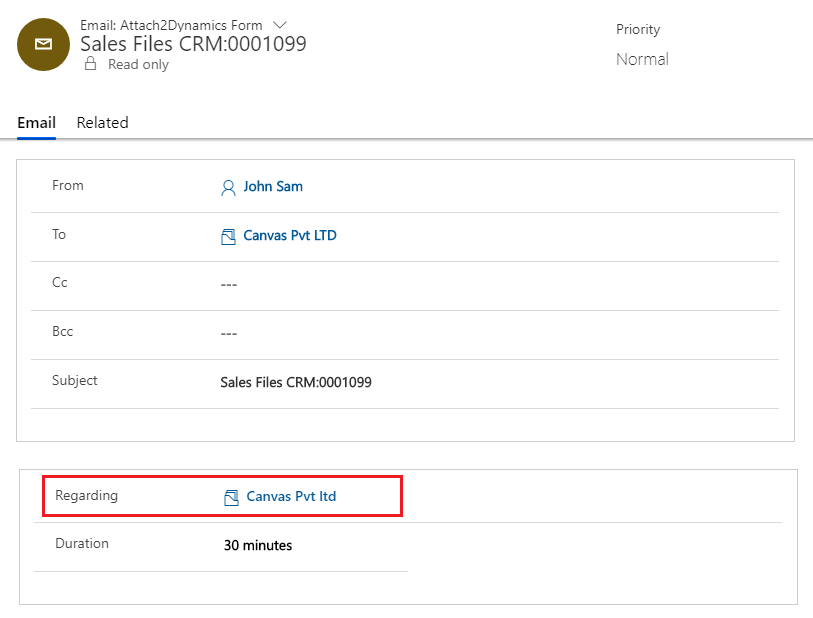Click the Sales Files CRM:0001099 title
The width and height of the screenshot is (813, 618).
(193, 44)
